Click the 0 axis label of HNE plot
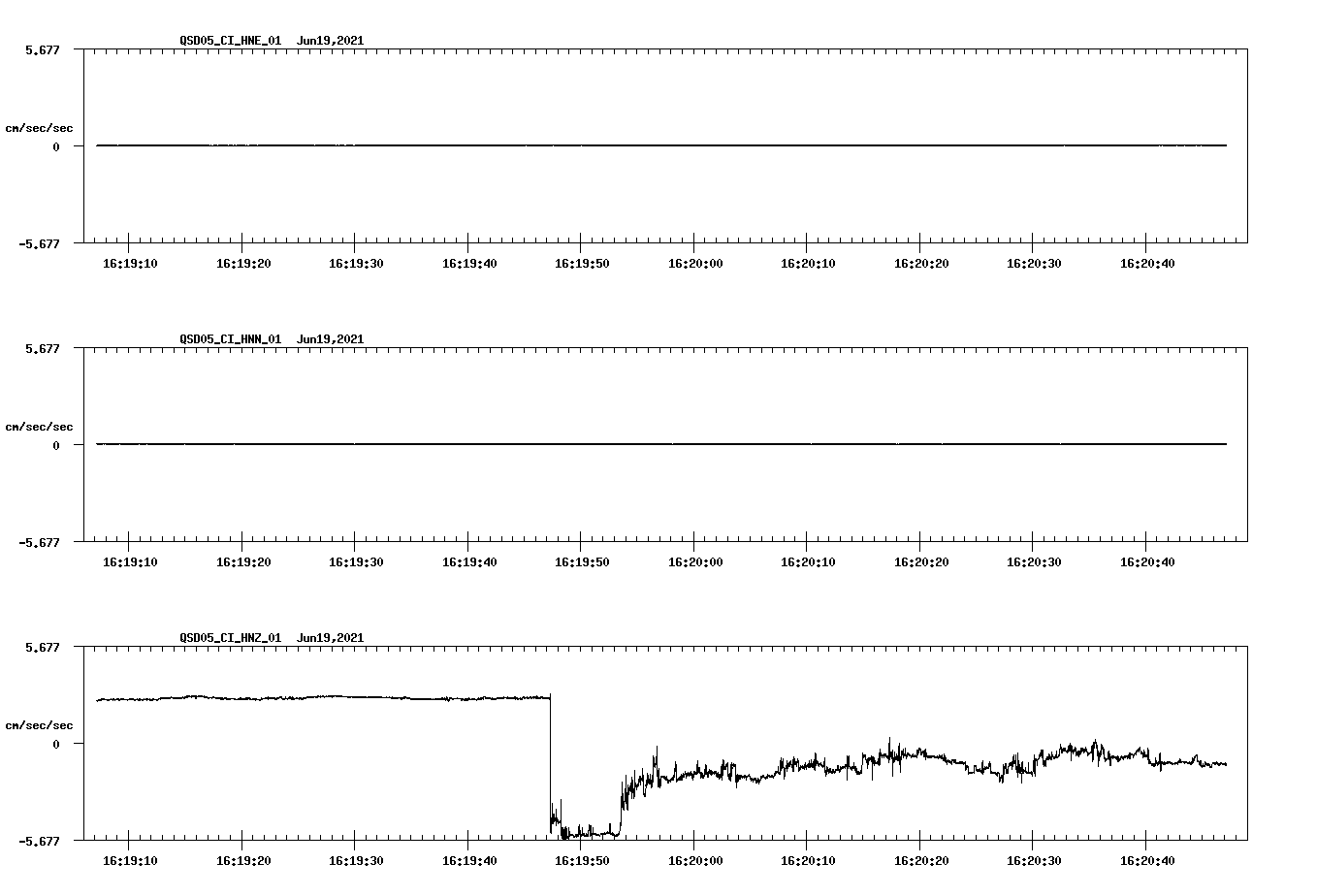Viewport: 1317px width, 896px height. click(x=56, y=146)
